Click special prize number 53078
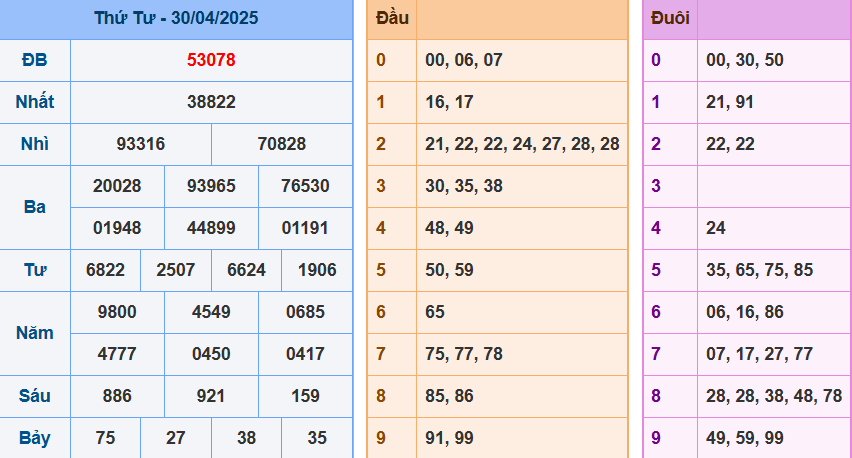Image resolution: width=852 pixels, height=458 pixels. 211,60
